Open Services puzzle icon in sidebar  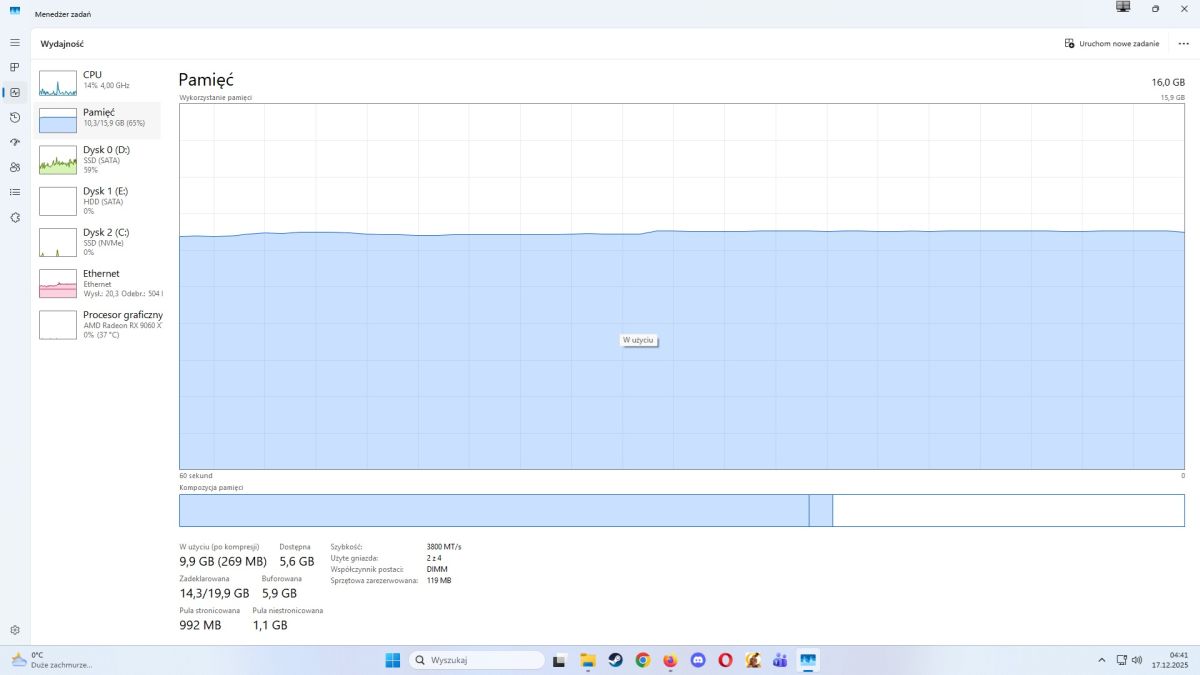(x=15, y=217)
